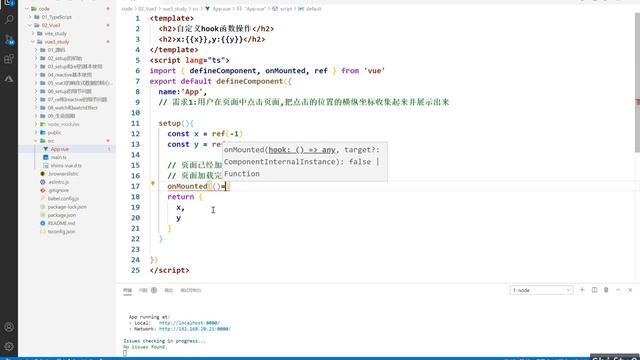Open the Source Control view icon
640x360 pixels.
(x=9, y=39)
